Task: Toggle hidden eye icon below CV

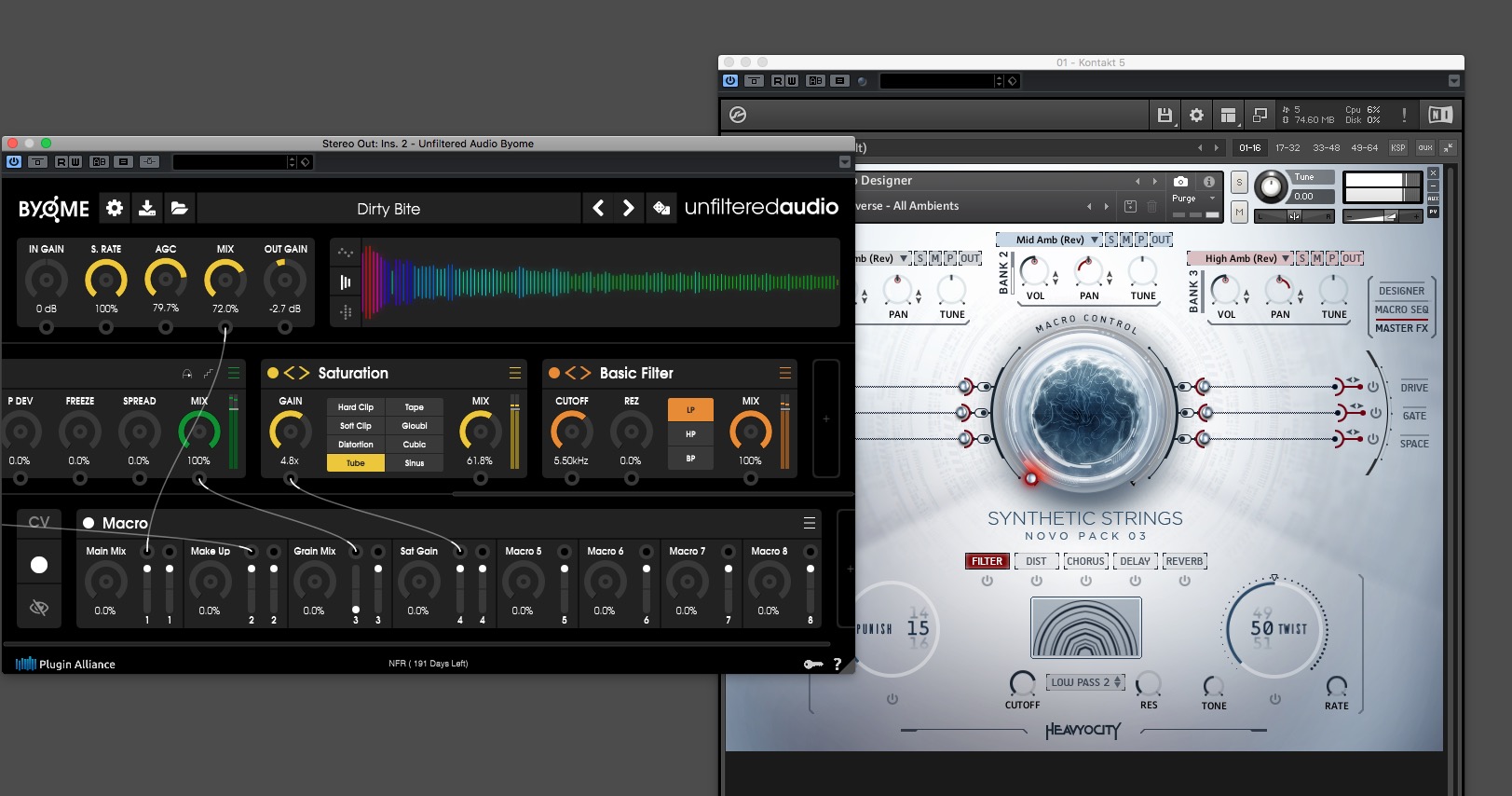Action: 39,608
